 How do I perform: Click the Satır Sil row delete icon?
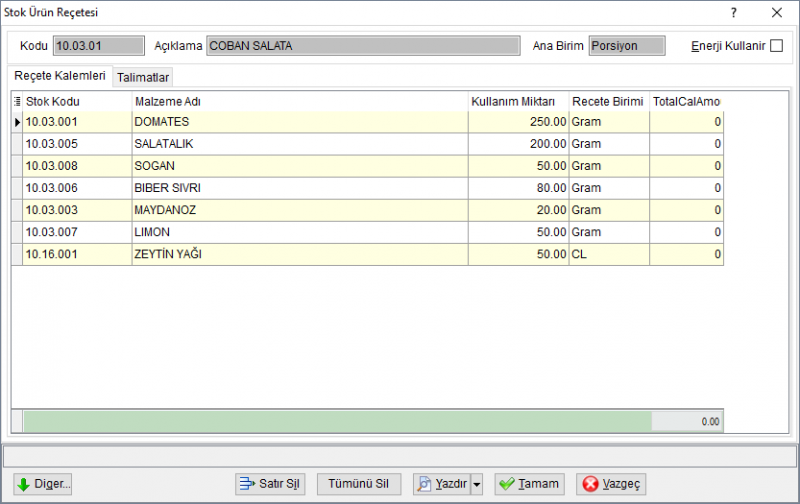[247, 484]
